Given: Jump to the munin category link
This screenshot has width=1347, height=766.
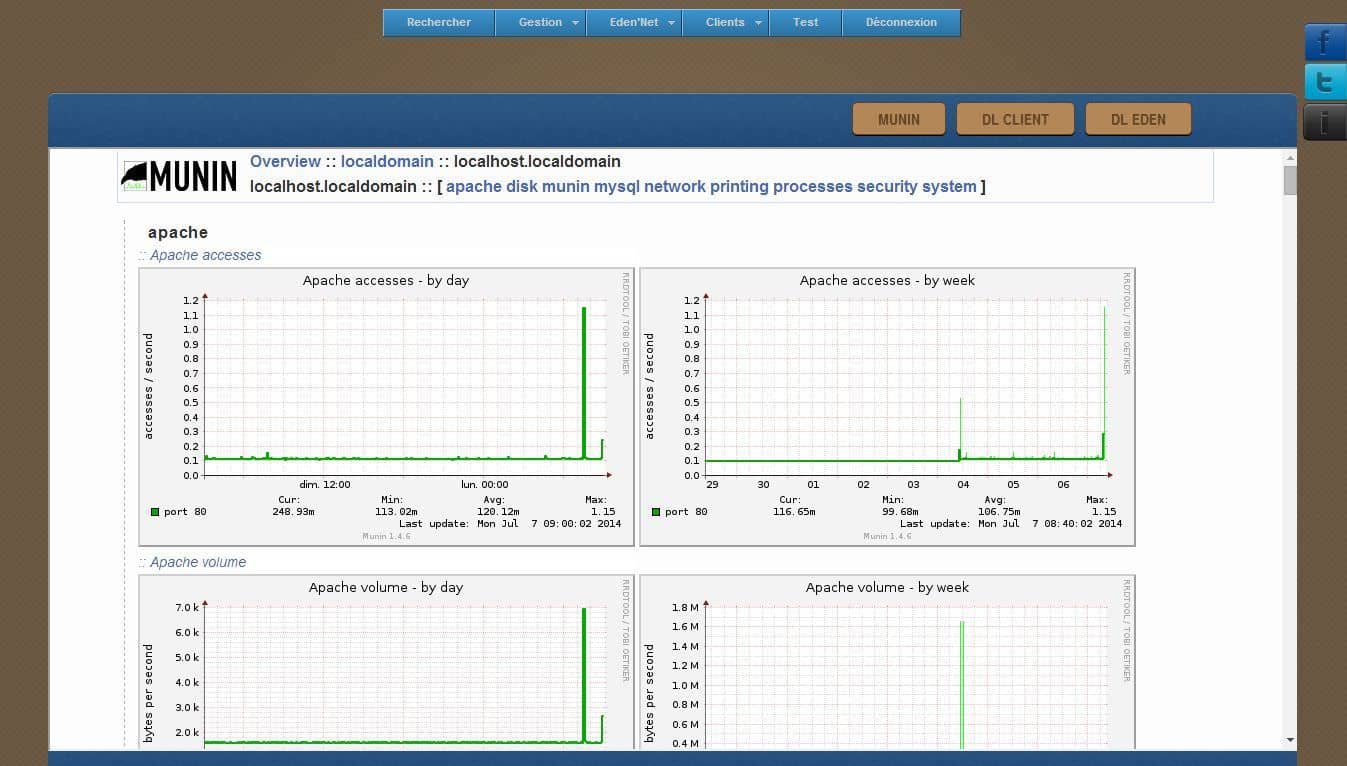Looking at the screenshot, I should tap(566, 186).
